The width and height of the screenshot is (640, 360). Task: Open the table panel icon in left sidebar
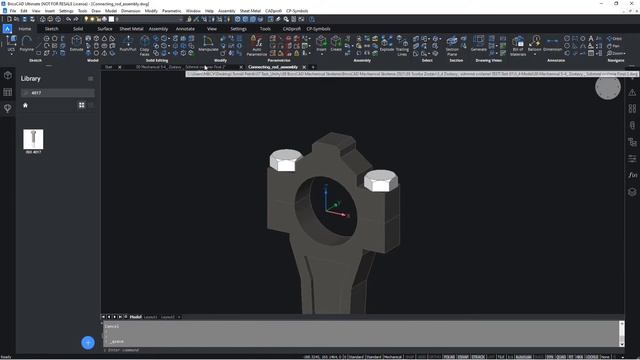click(8, 92)
